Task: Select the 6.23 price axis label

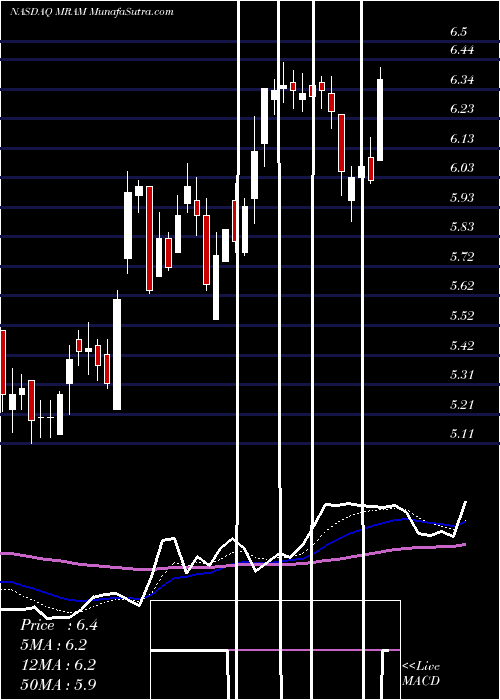Action: 462,109
